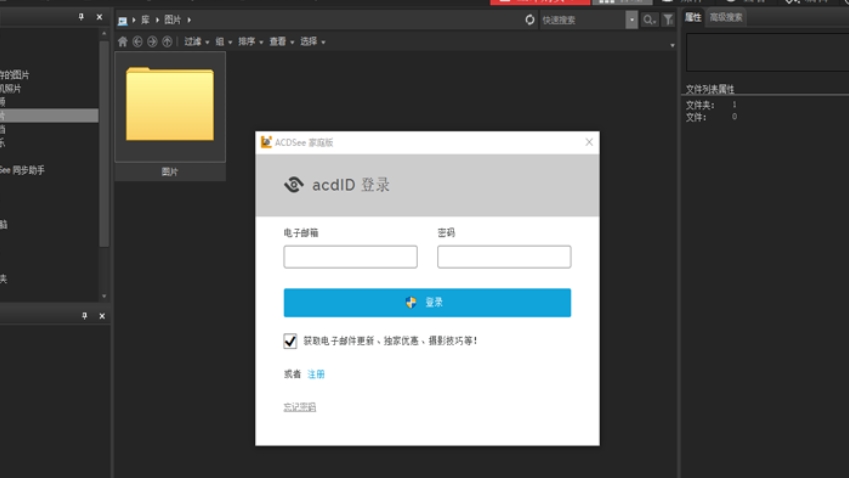This screenshot has width=849, height=478.
Task: Select the tree item ending in 的图片
Action: tap(15, 75)
